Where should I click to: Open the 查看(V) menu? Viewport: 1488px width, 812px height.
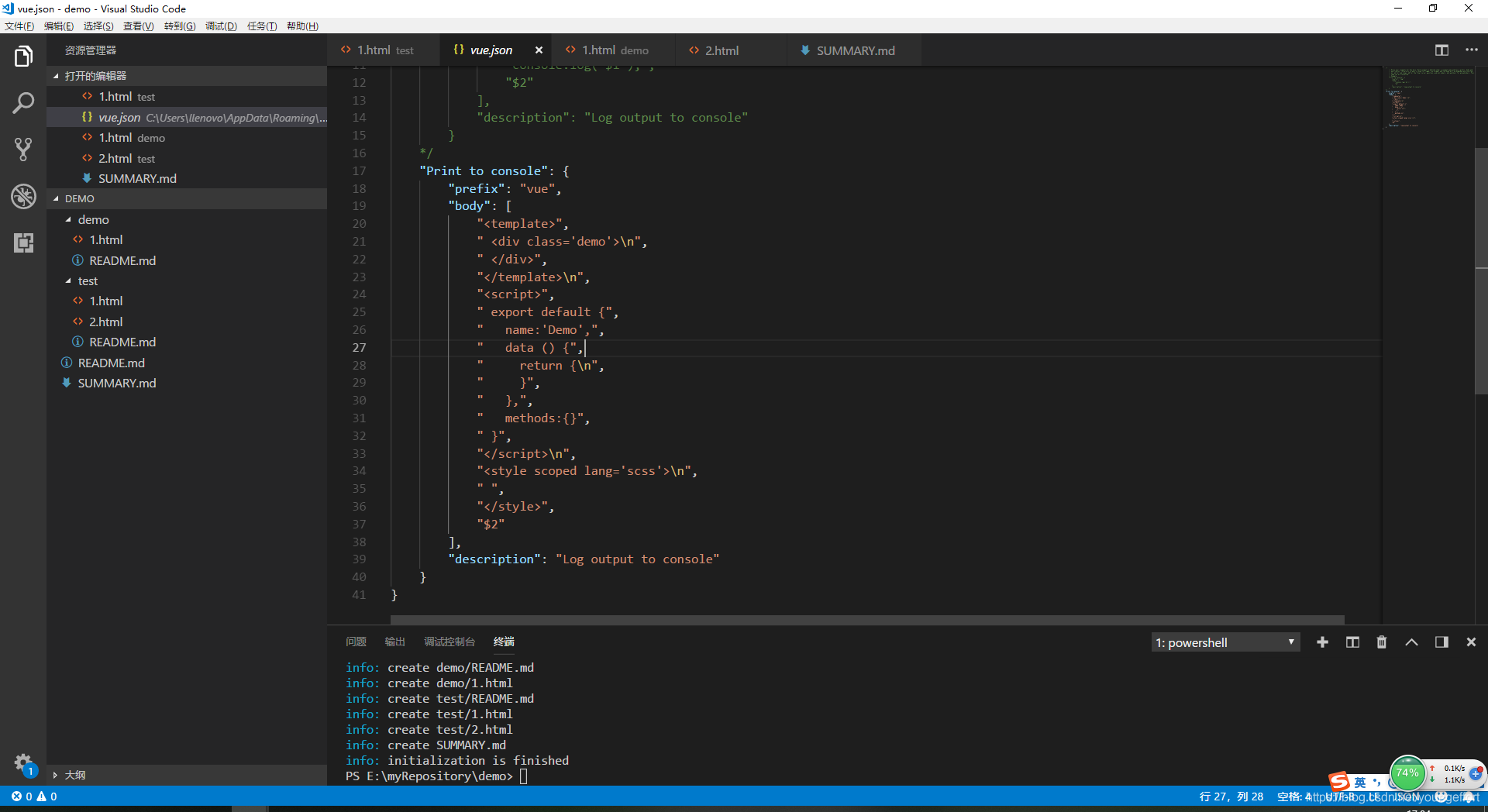click(x=139, y=26)
